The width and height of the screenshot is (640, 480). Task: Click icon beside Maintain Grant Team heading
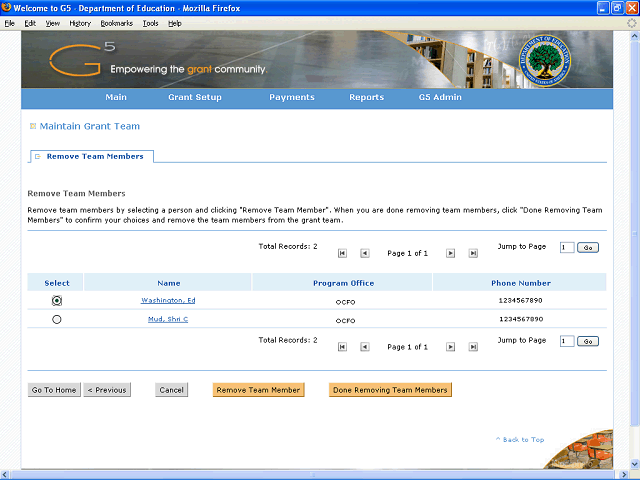coord(33,126)
